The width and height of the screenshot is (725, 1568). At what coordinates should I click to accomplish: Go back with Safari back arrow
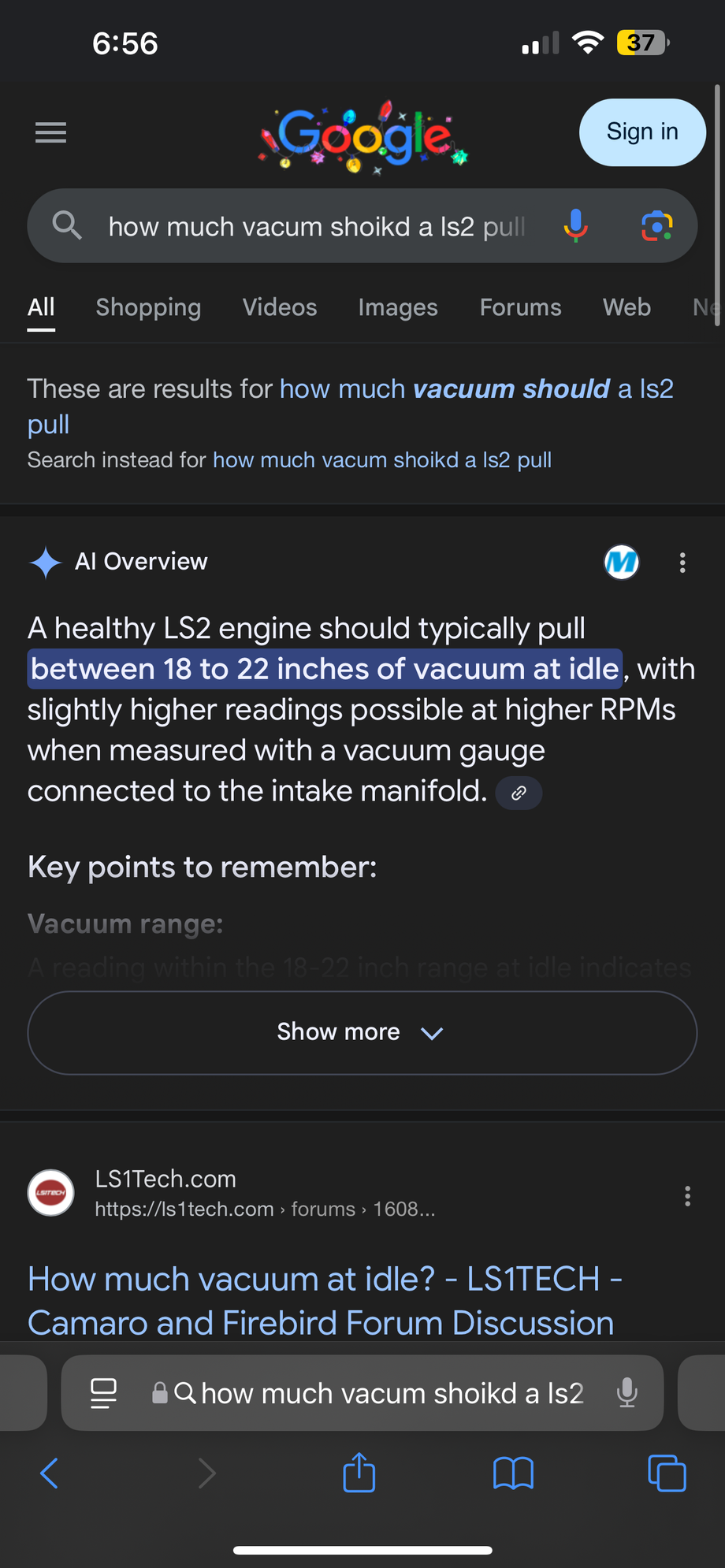pyautogui.click(x=50, y=1473)
